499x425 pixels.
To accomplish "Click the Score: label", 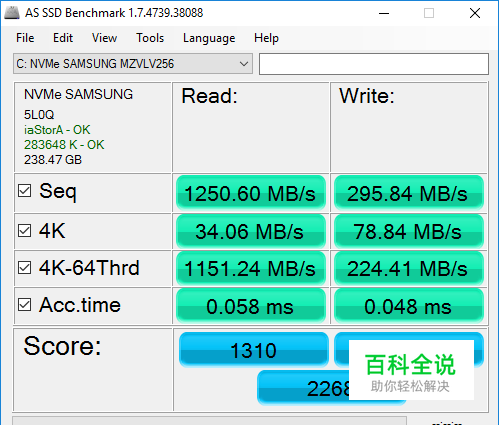I will point(62,346).
